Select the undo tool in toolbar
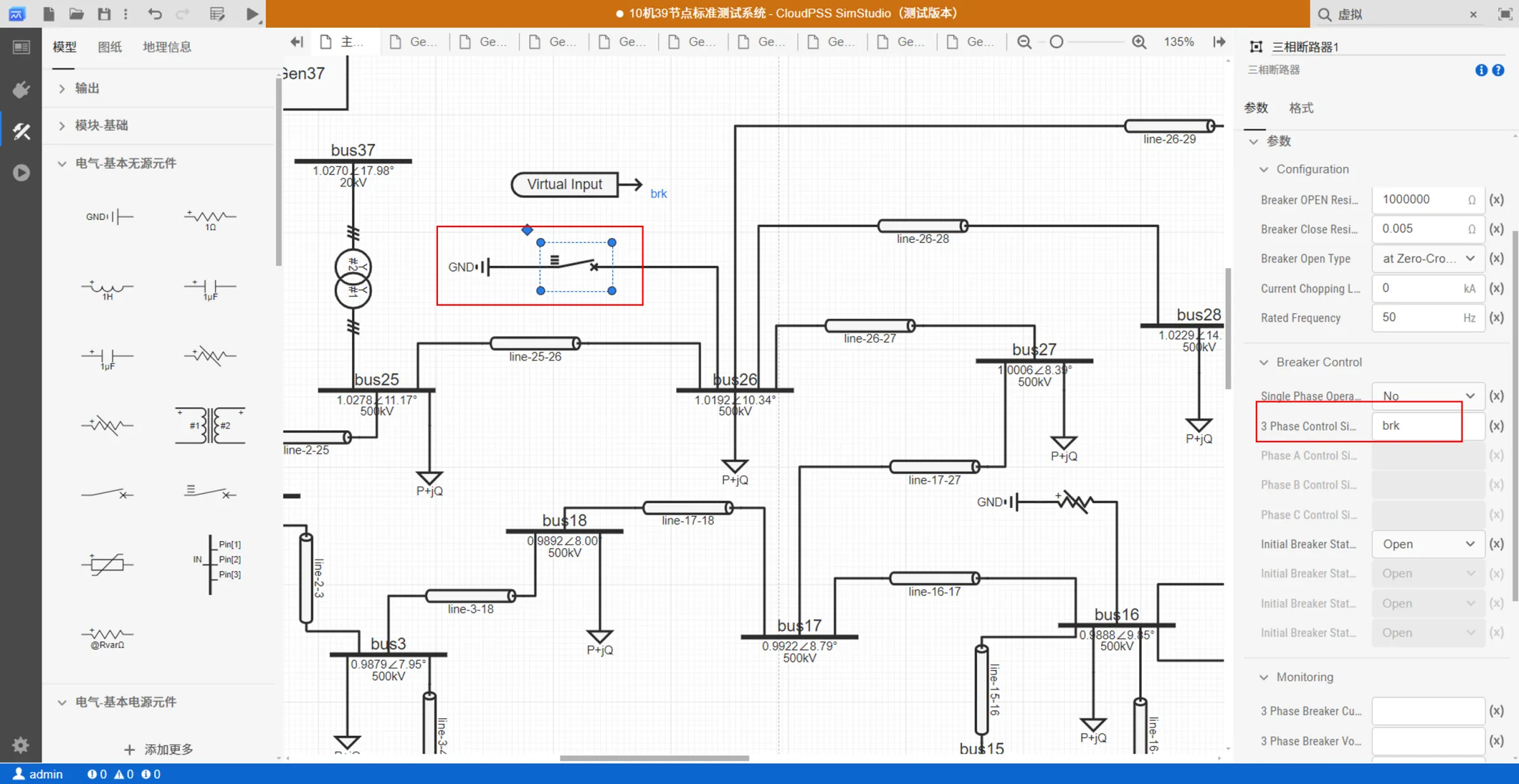 [155, 13]
